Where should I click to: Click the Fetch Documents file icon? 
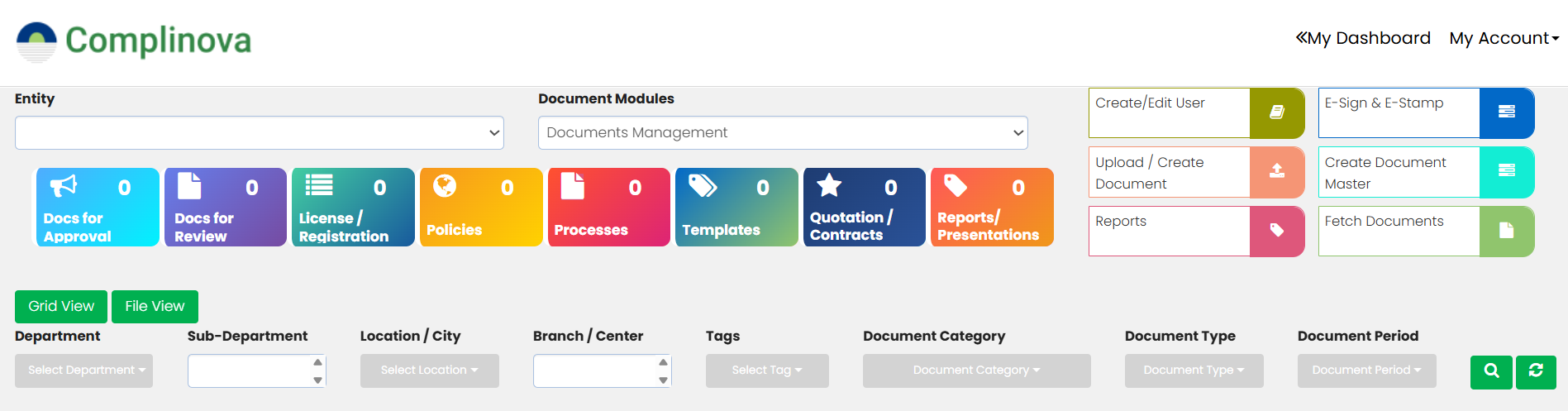coord(1507,231)
